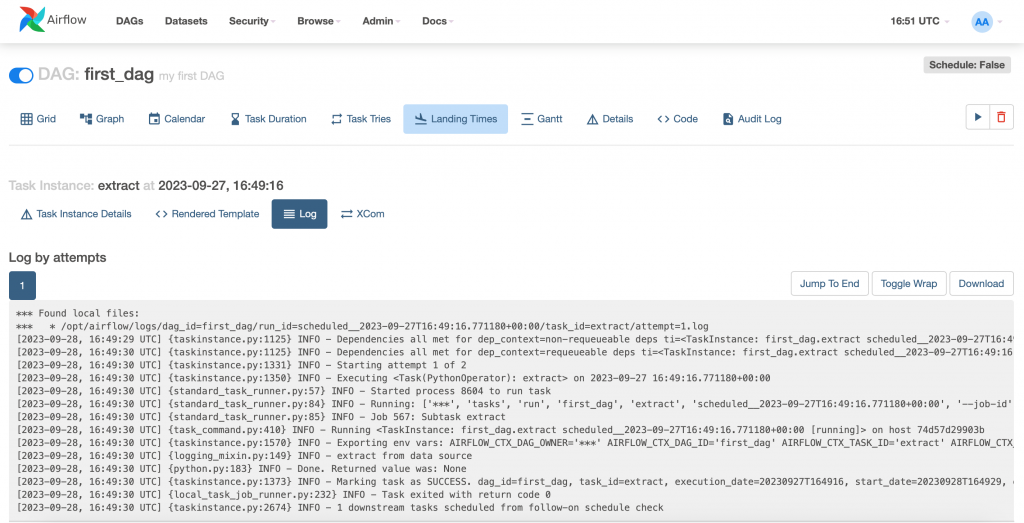Delete the DAG using trash icon
1024x523 pixels.
1001,118
